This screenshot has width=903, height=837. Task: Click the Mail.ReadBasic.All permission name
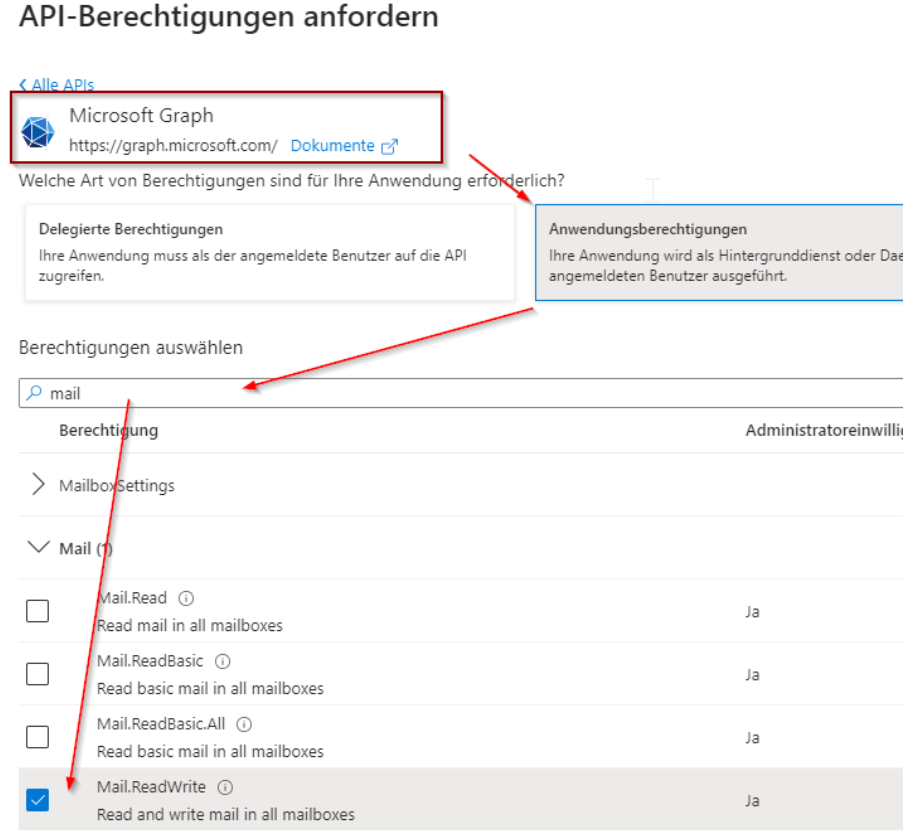[161, 724]
